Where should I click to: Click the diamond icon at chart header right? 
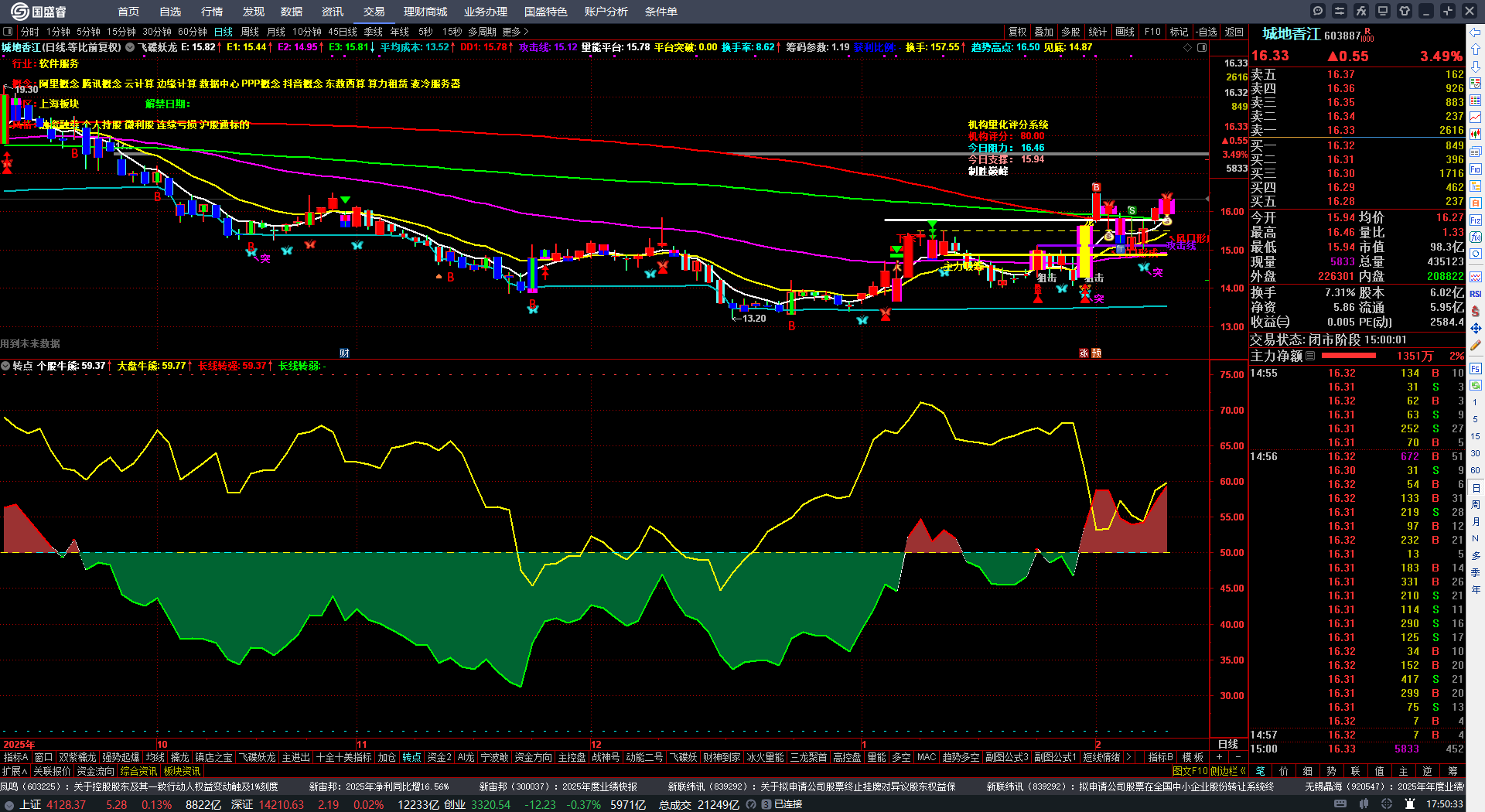[1188, 48]
